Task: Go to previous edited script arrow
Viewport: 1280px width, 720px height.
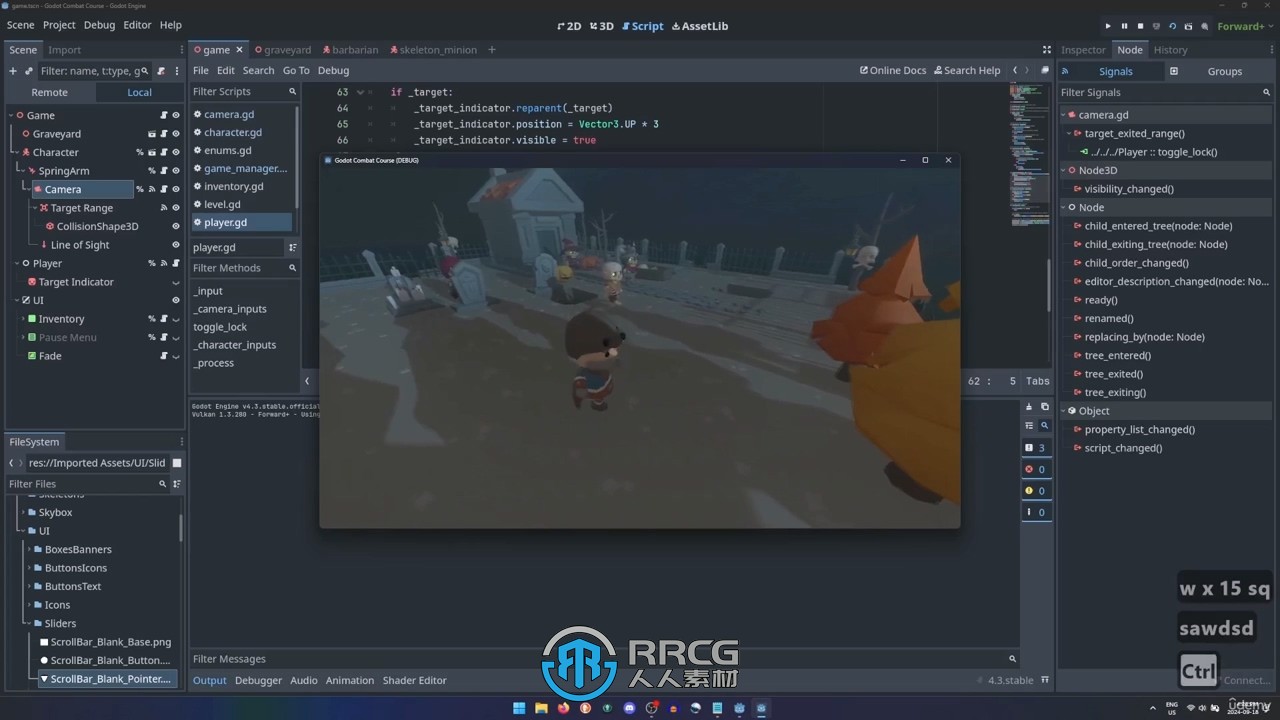Action: 1015,70
